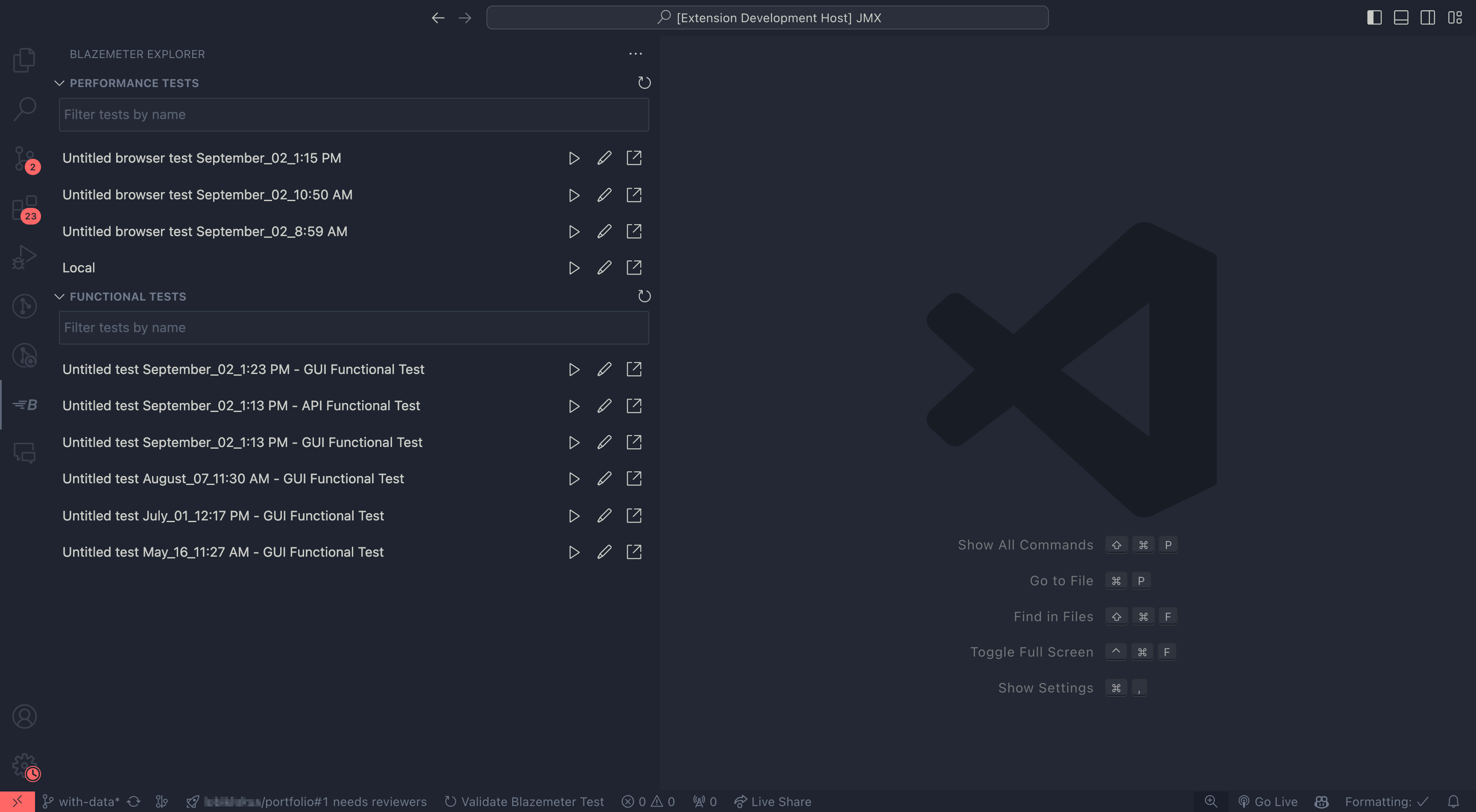Open Source Control view with 2 badge
1476x812 pixels.
[25, 159]
